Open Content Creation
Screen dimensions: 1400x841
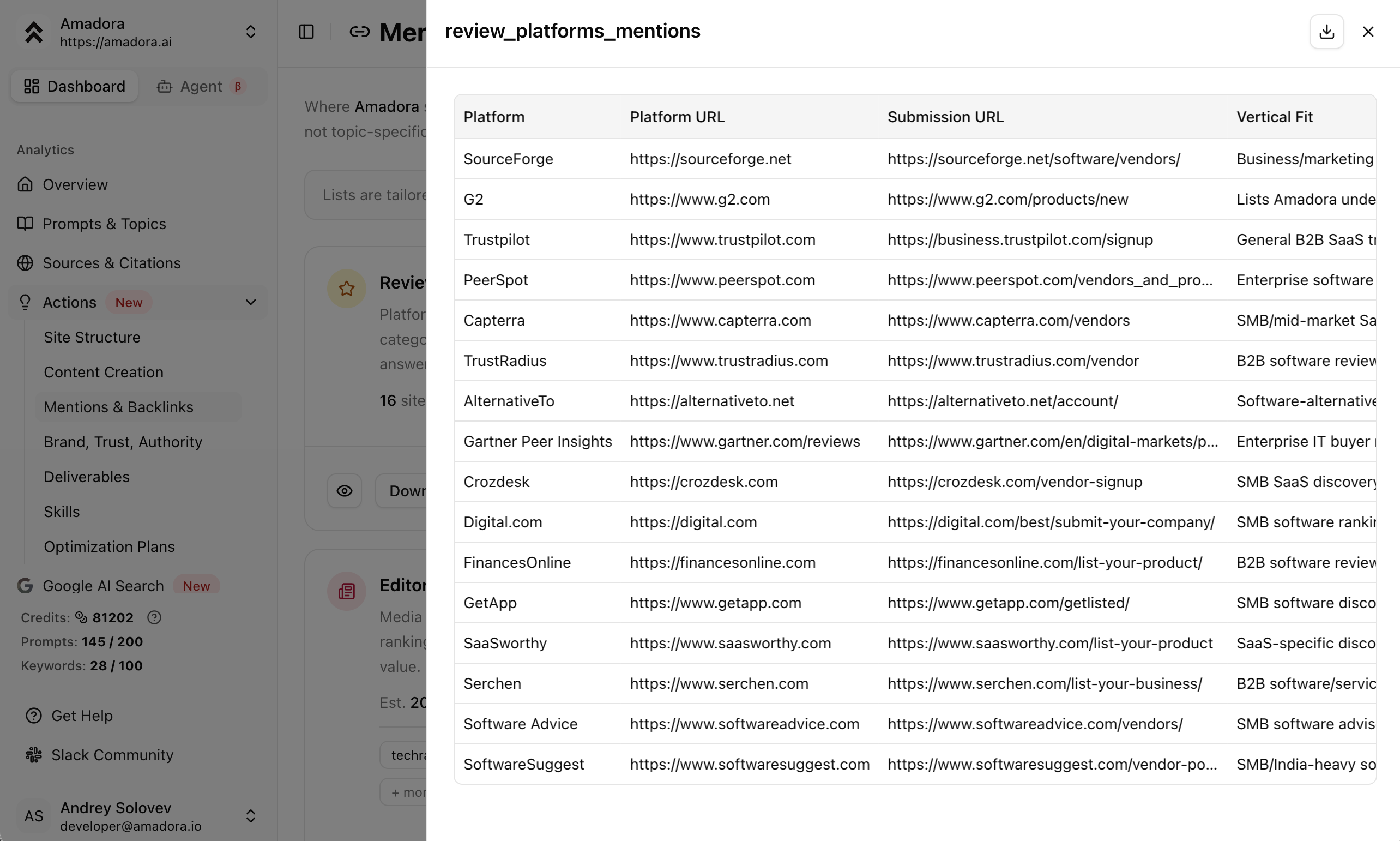click(x=103, y=372)
